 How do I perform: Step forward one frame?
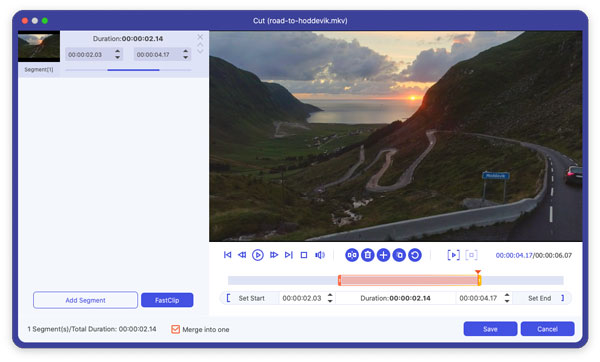[274, 255]
